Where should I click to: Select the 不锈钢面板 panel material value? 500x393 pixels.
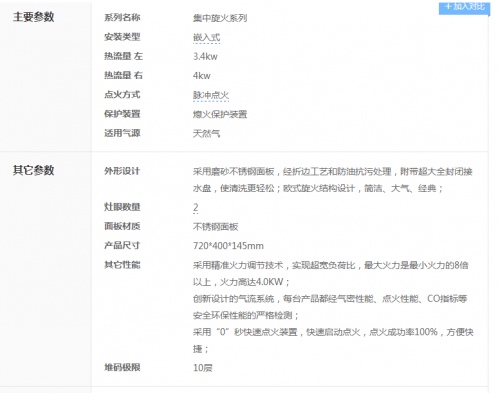(216, 227)
